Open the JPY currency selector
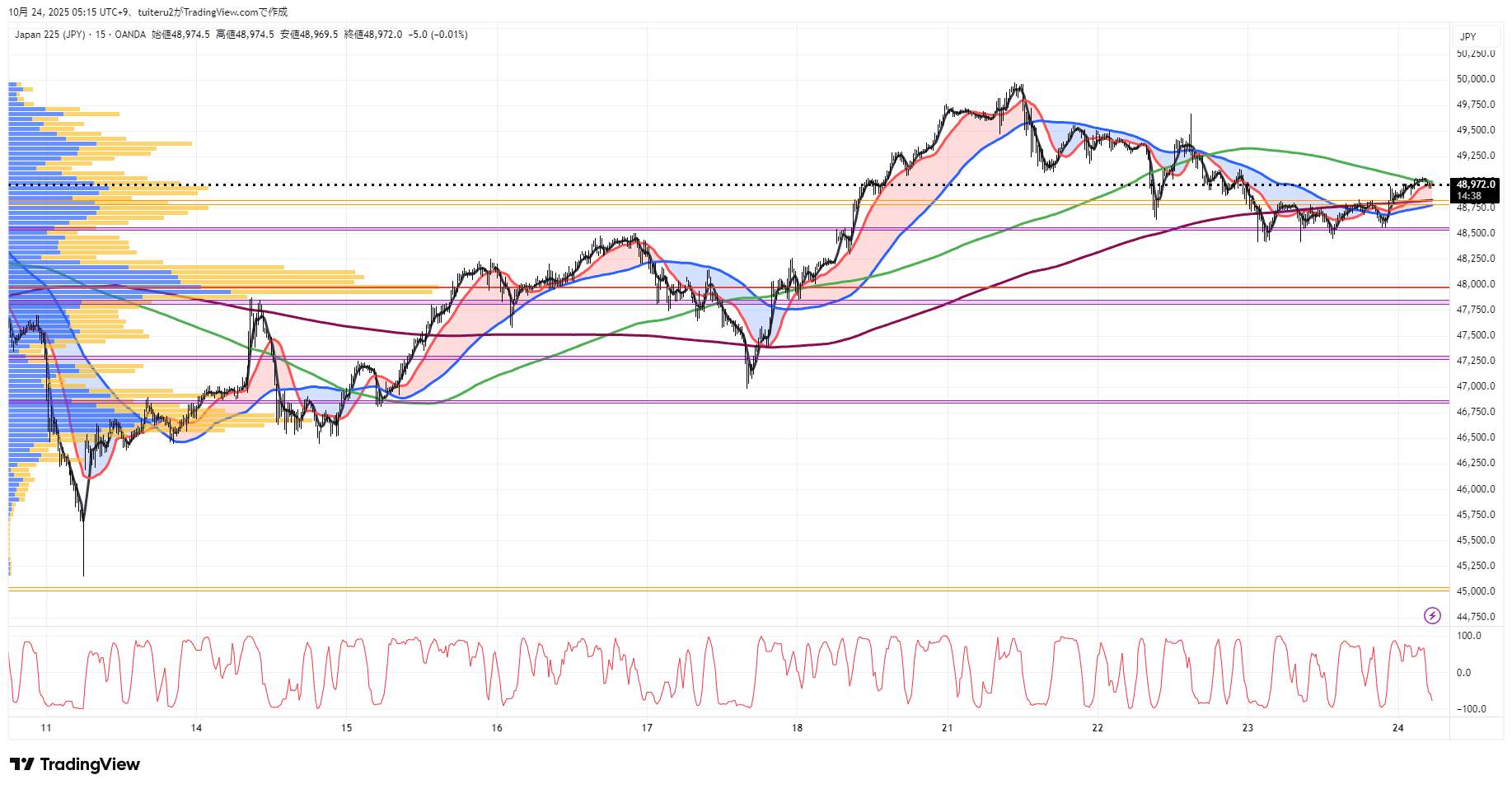The height and width of the screenshot is (789, 1512). click(1468, 36)
